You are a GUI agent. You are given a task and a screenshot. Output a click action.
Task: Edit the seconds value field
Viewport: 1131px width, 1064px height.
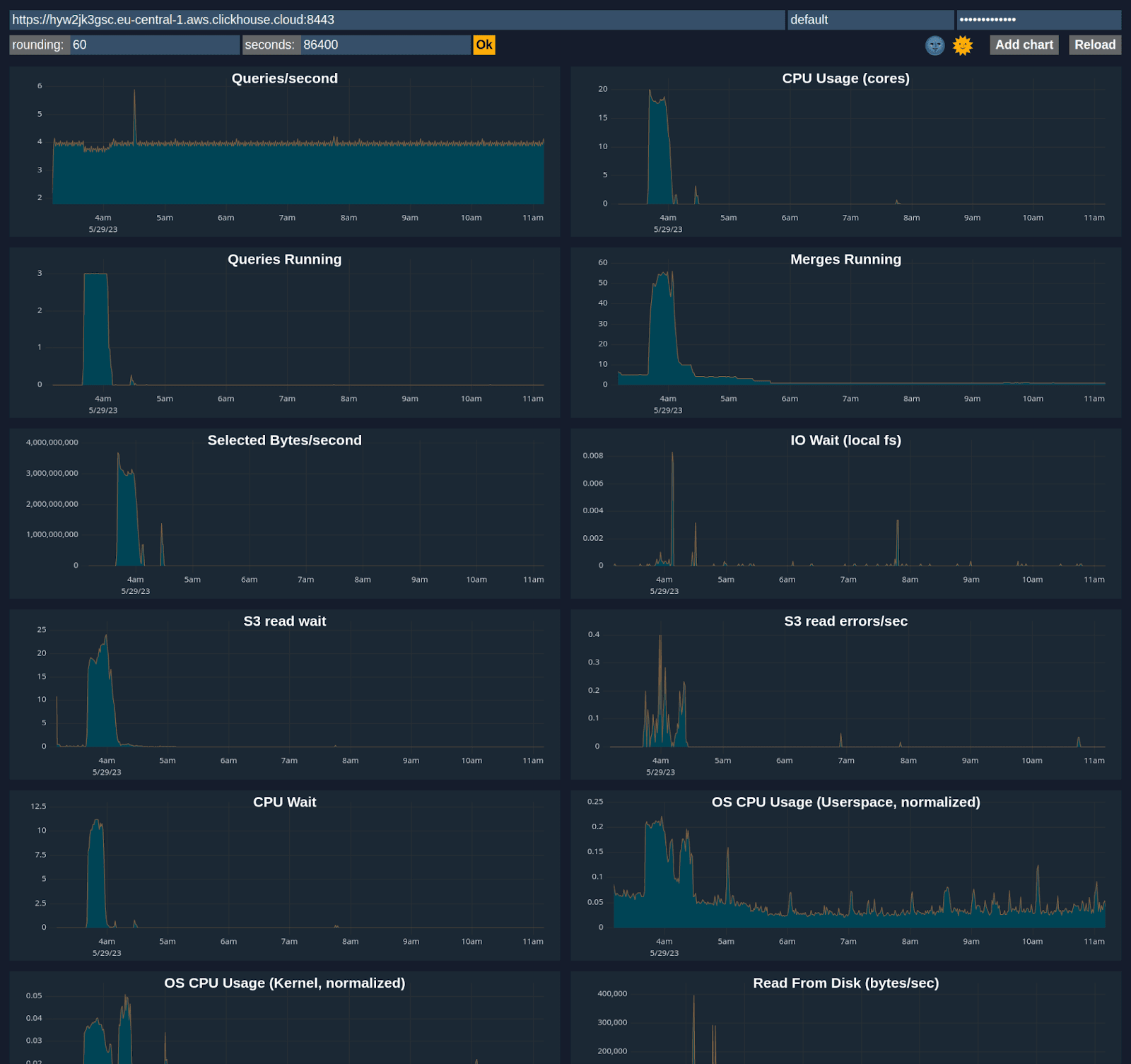click(x=385, y=45)
